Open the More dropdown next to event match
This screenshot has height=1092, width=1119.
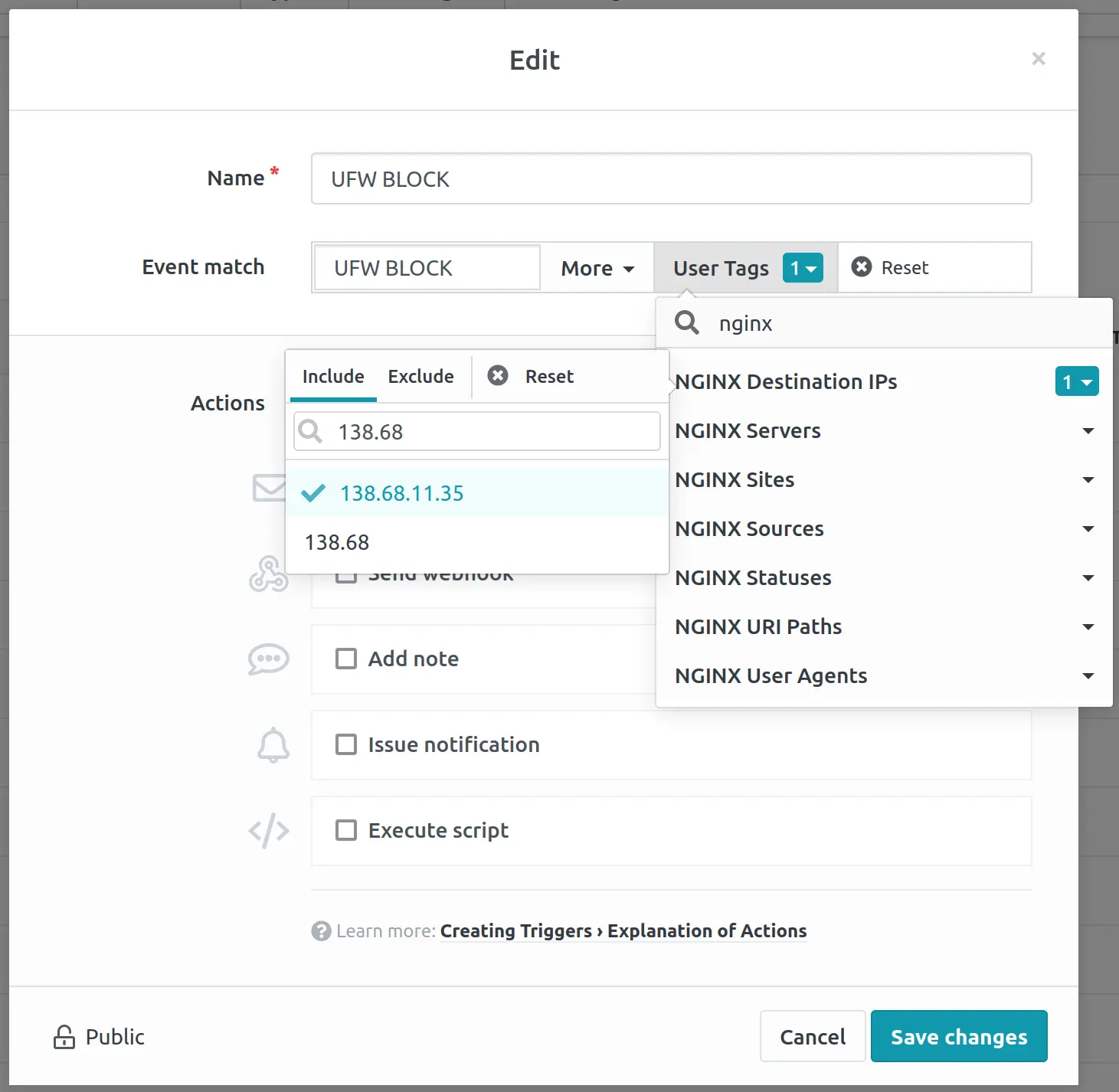click(x=597, y=267)
